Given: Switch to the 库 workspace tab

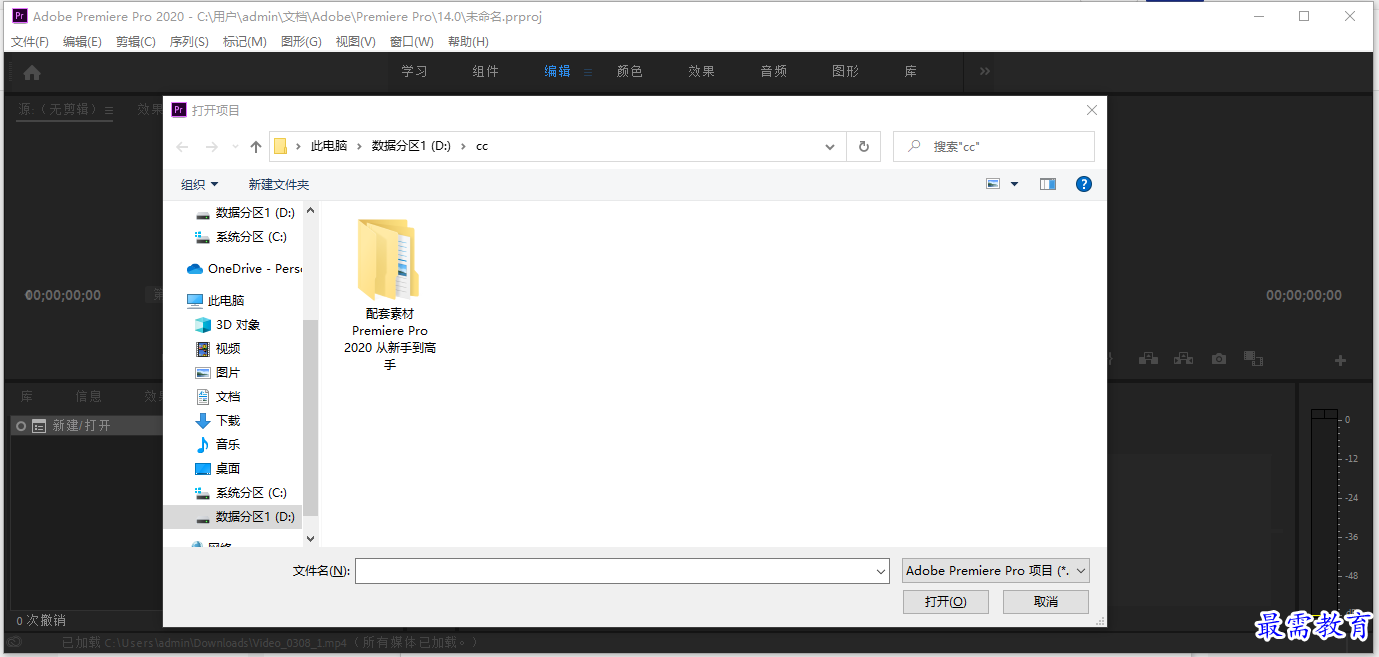Looking at the screenshot, I should coord(911,72).
